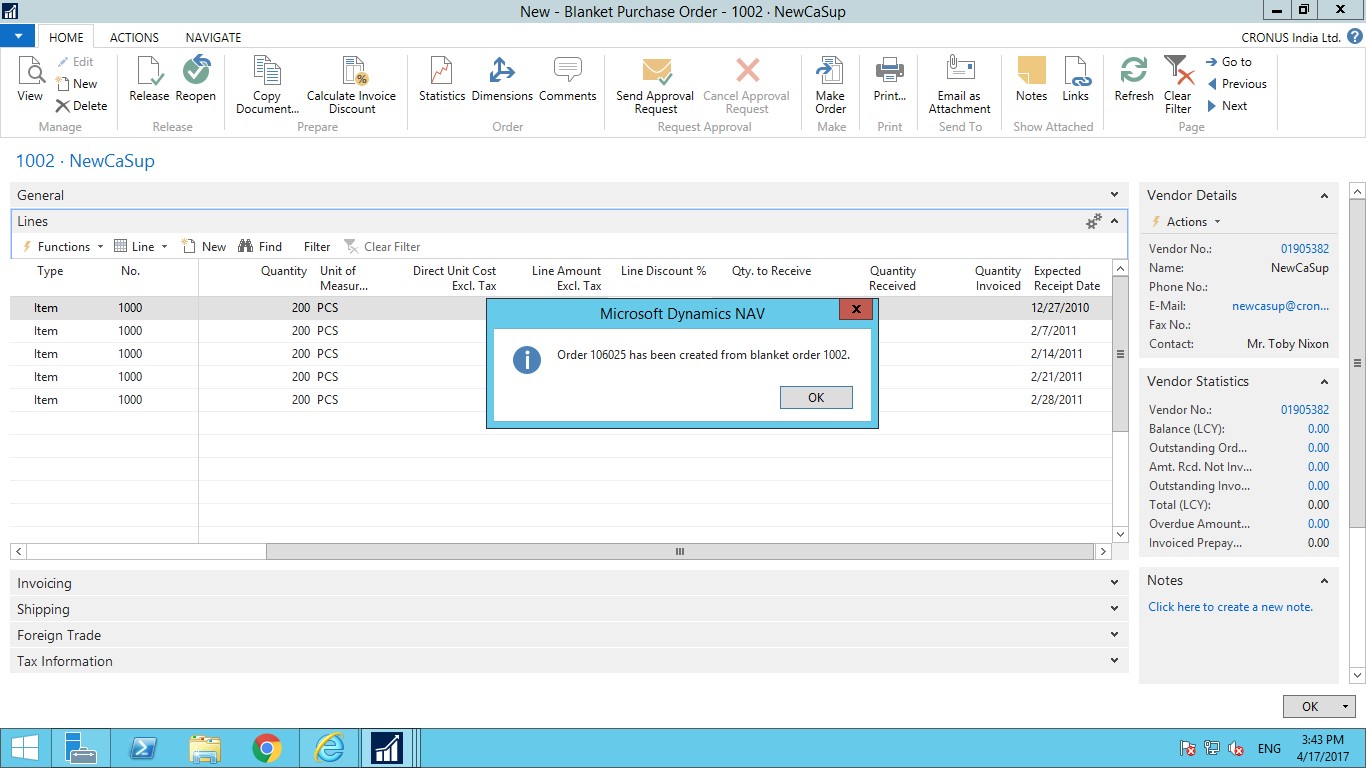Open the Line menu dropdown

pyautogui.click(x=140, y=247)
